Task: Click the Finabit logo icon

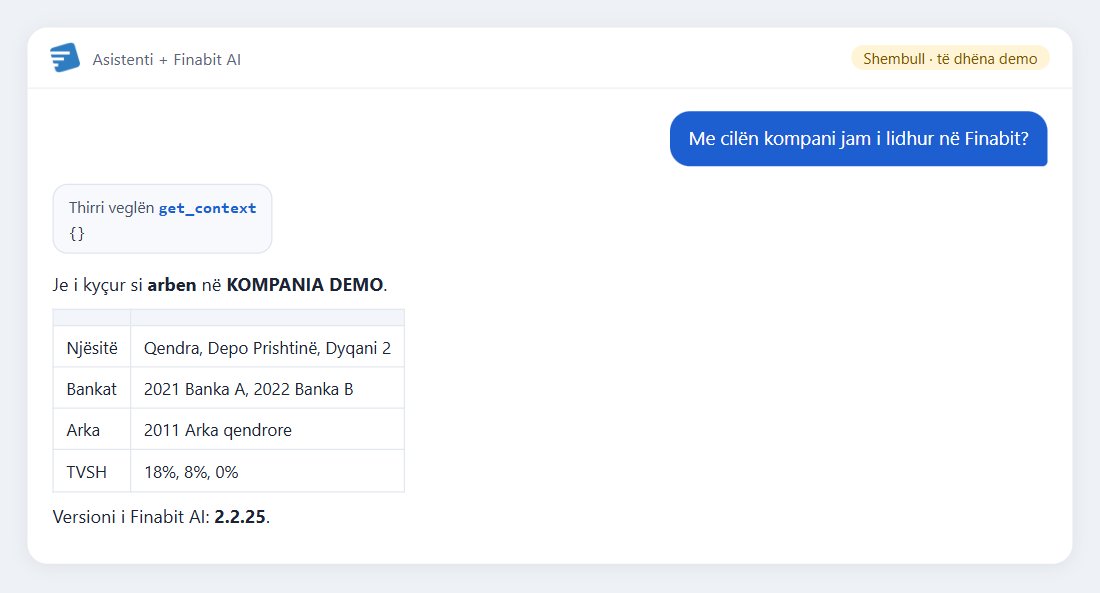Action: pos(65,58)
